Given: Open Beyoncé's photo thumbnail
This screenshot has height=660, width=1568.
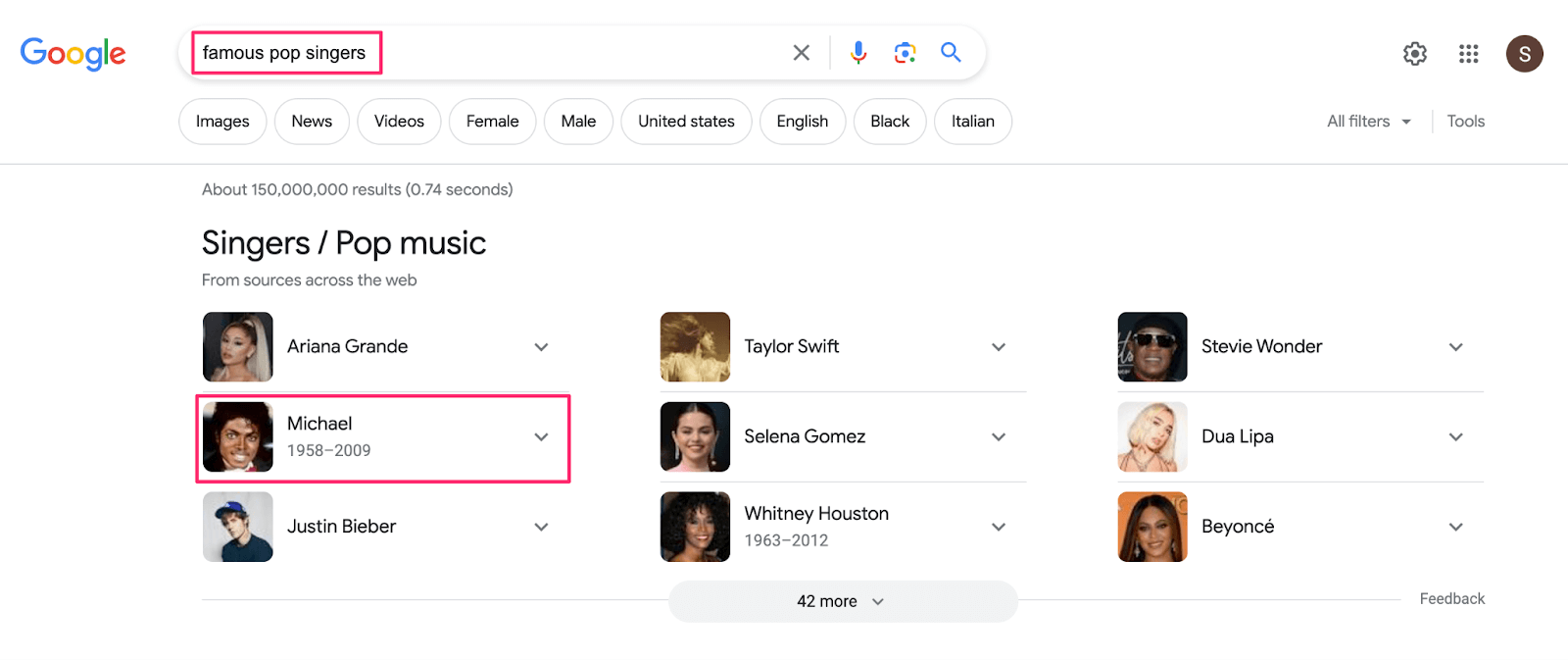Looking at the screenshot, I should (x=1152, y=527).
